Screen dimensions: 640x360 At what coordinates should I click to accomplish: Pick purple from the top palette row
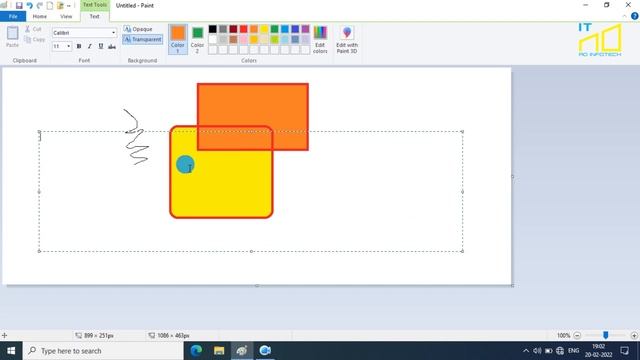(x=305, y=29)
